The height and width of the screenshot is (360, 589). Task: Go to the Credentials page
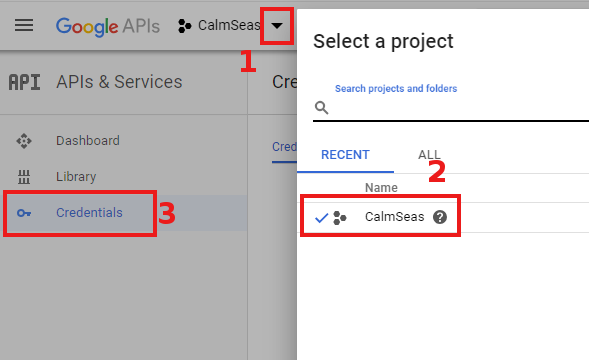89,213
